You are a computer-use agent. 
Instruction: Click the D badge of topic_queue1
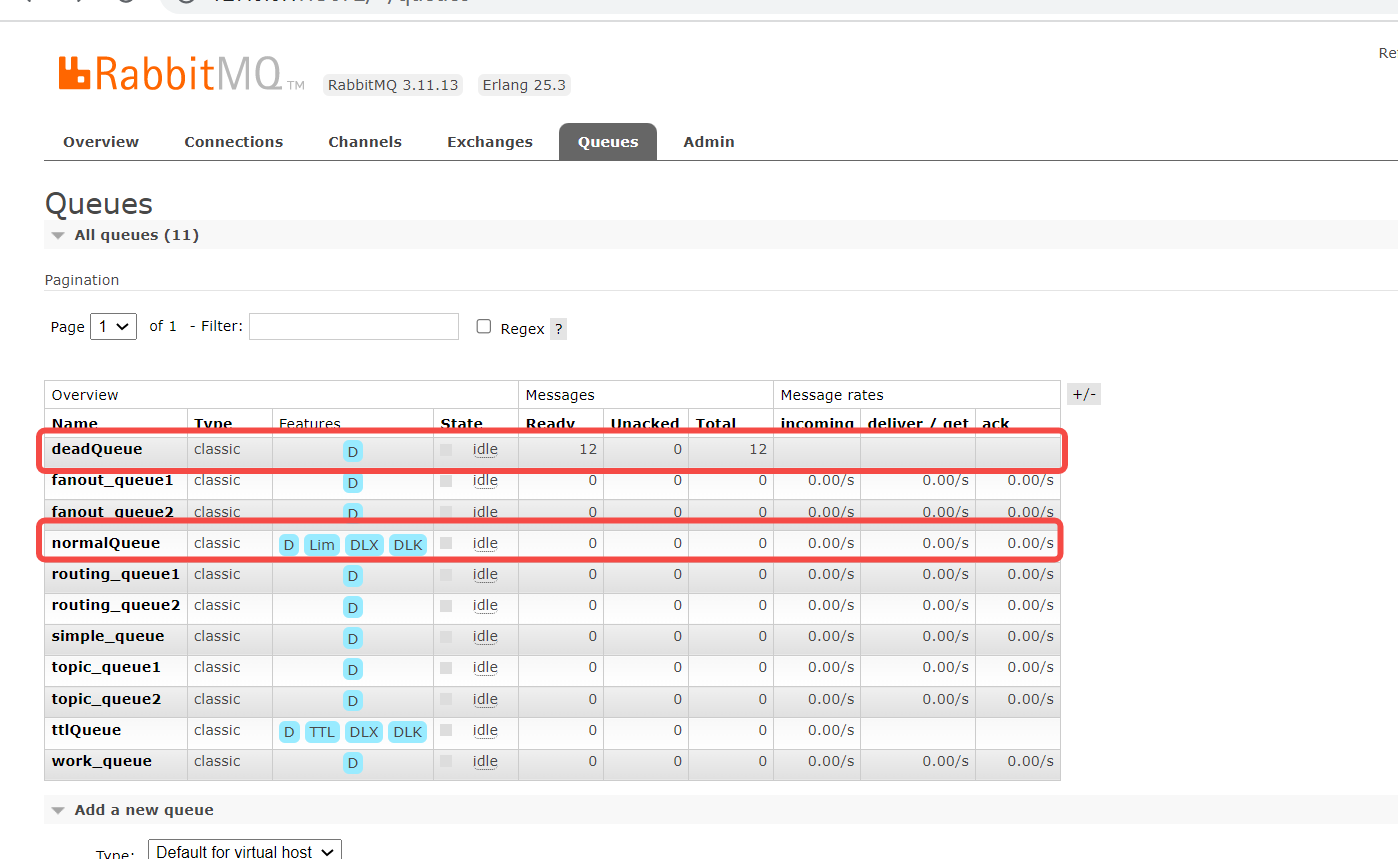pyautogui.click(x=352, y=669)
